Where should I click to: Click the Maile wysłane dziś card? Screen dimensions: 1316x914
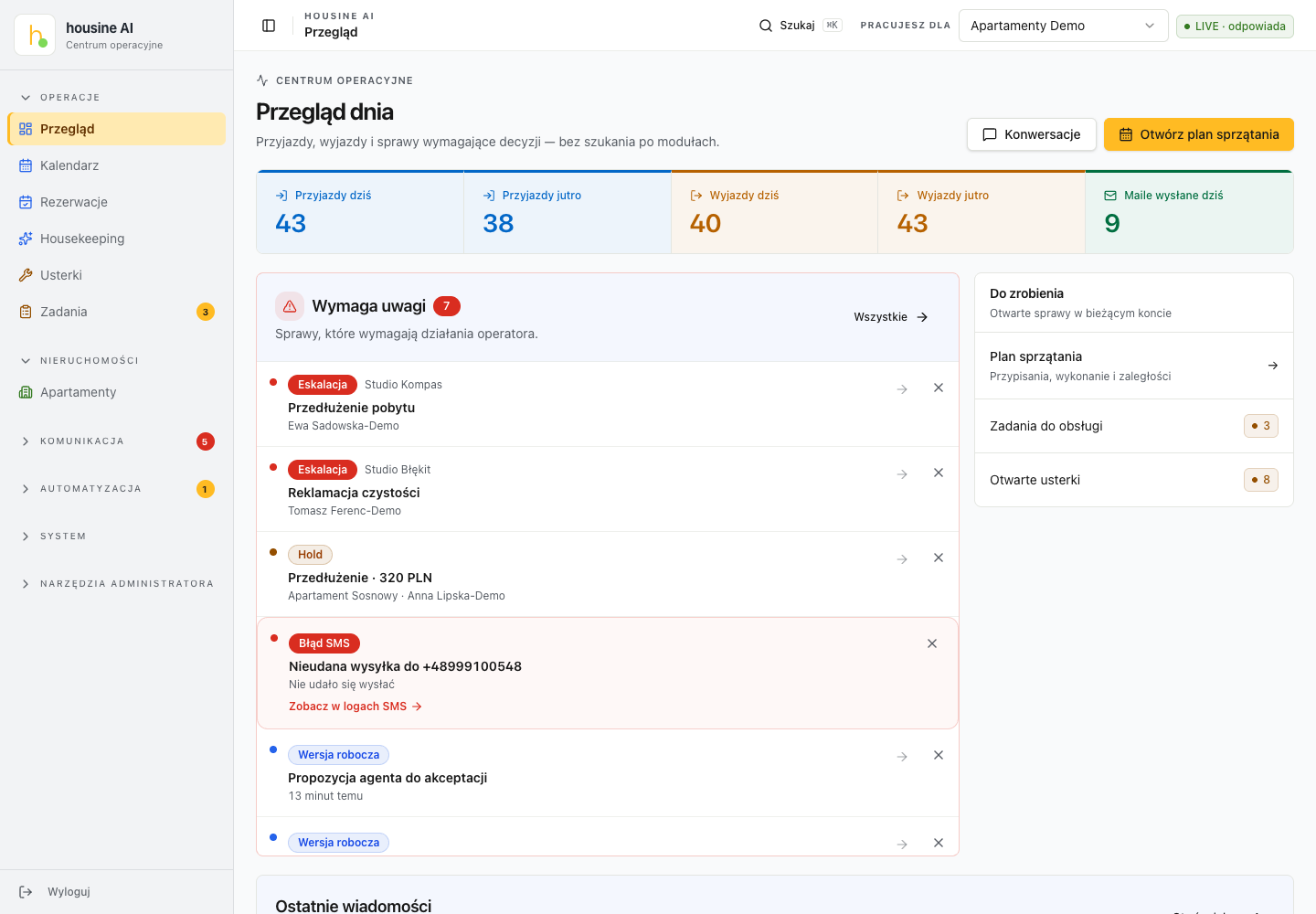(x=1189, y=212)
